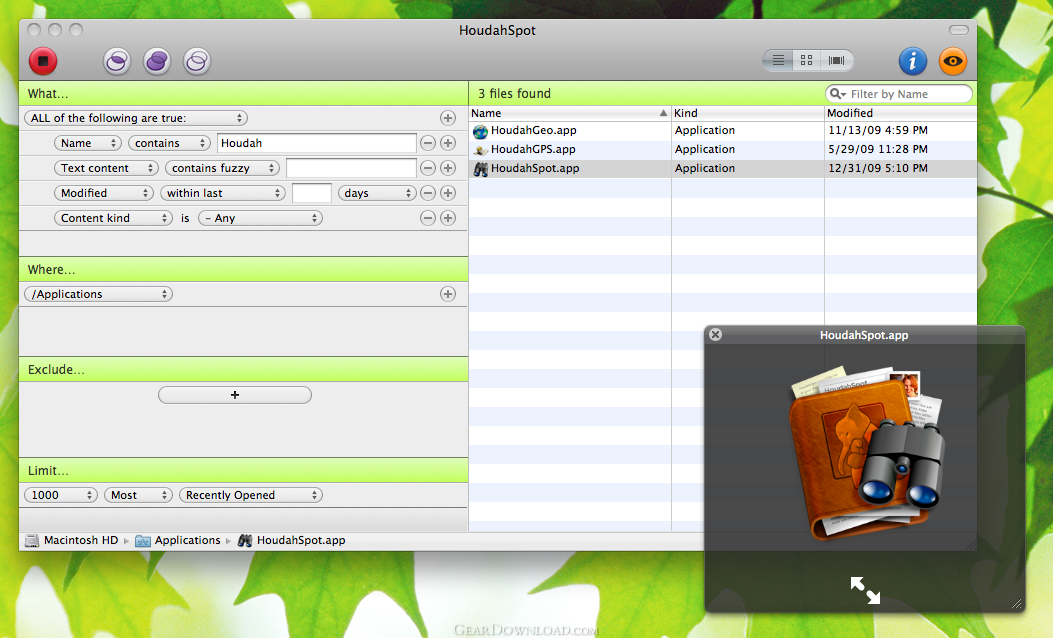Click the '3 files found' status text
Image resolution: width=1053 pixels, height=638 pixels.
514,93
